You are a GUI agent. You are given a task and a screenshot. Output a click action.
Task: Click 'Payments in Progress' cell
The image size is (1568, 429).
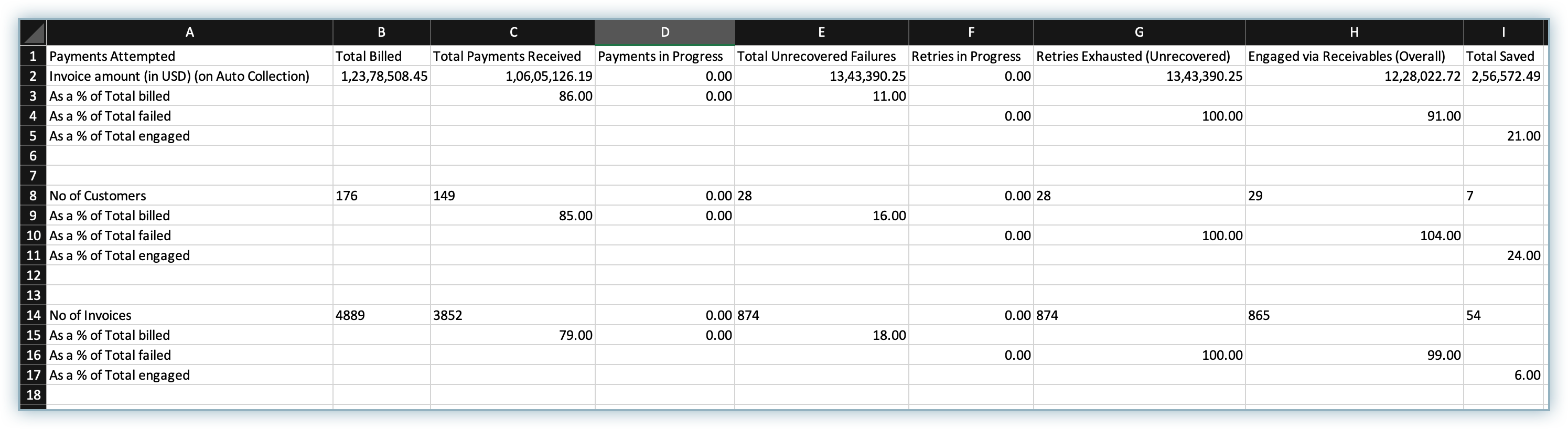pyautogui.click(x=665, y=56)
